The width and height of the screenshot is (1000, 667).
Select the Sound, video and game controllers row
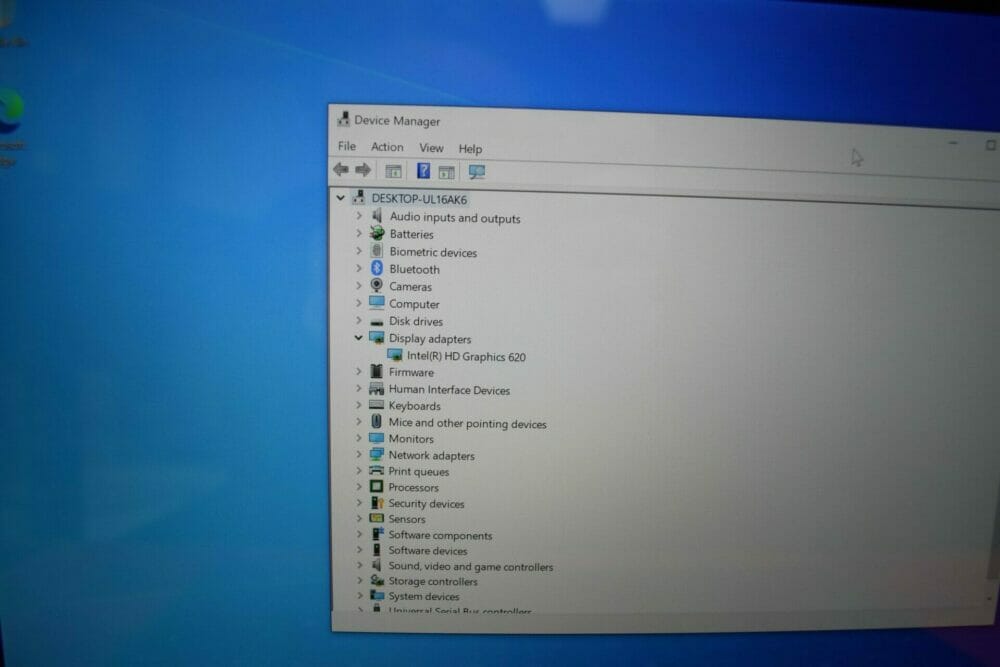coord(471,566)
